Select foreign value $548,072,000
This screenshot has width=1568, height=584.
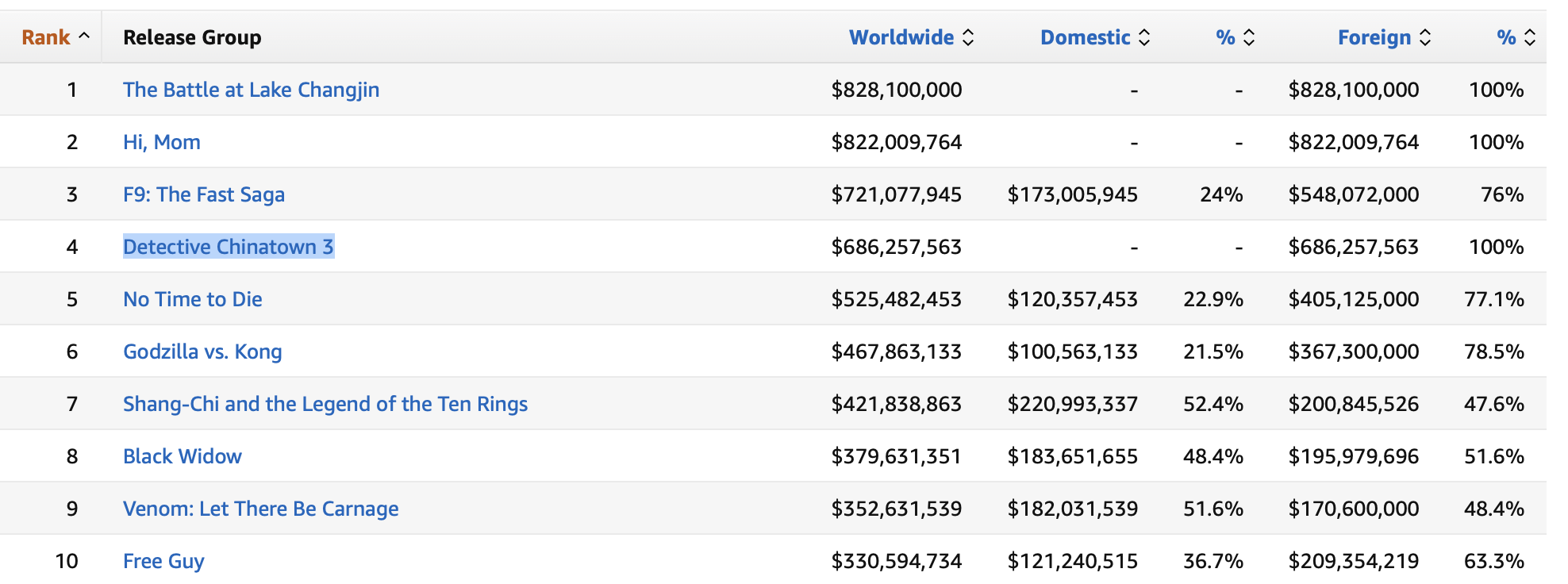1354,194
